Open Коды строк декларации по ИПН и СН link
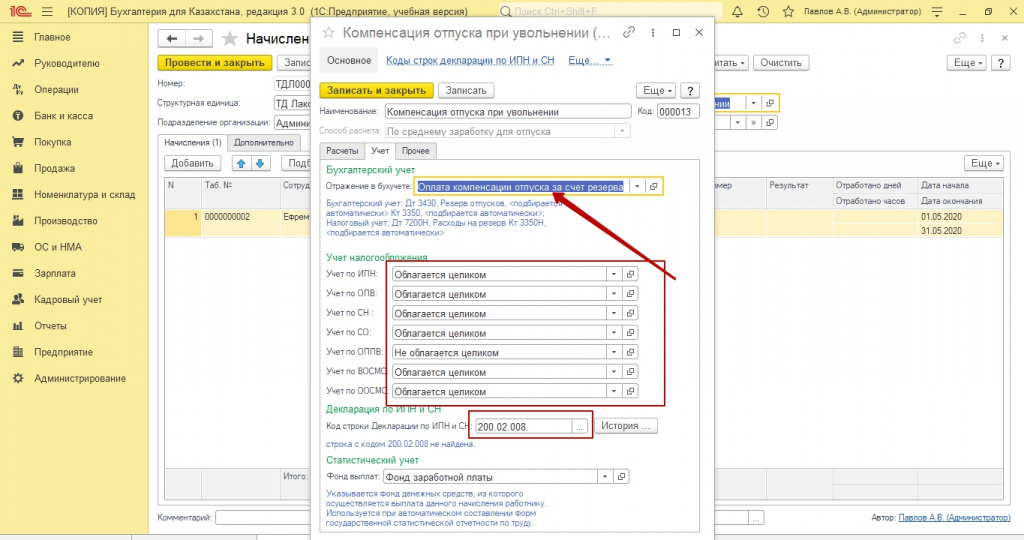Screen dimensions: 1024x540 470,60
